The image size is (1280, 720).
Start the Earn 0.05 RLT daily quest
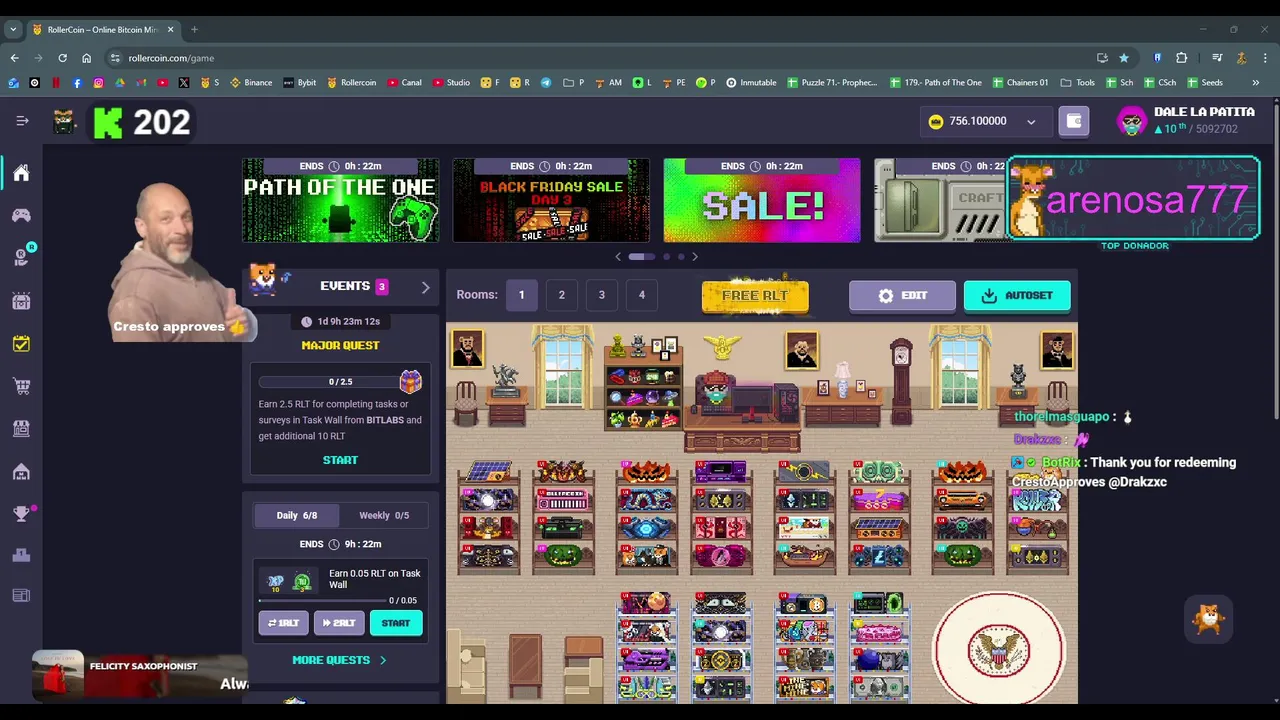point(395,623)
